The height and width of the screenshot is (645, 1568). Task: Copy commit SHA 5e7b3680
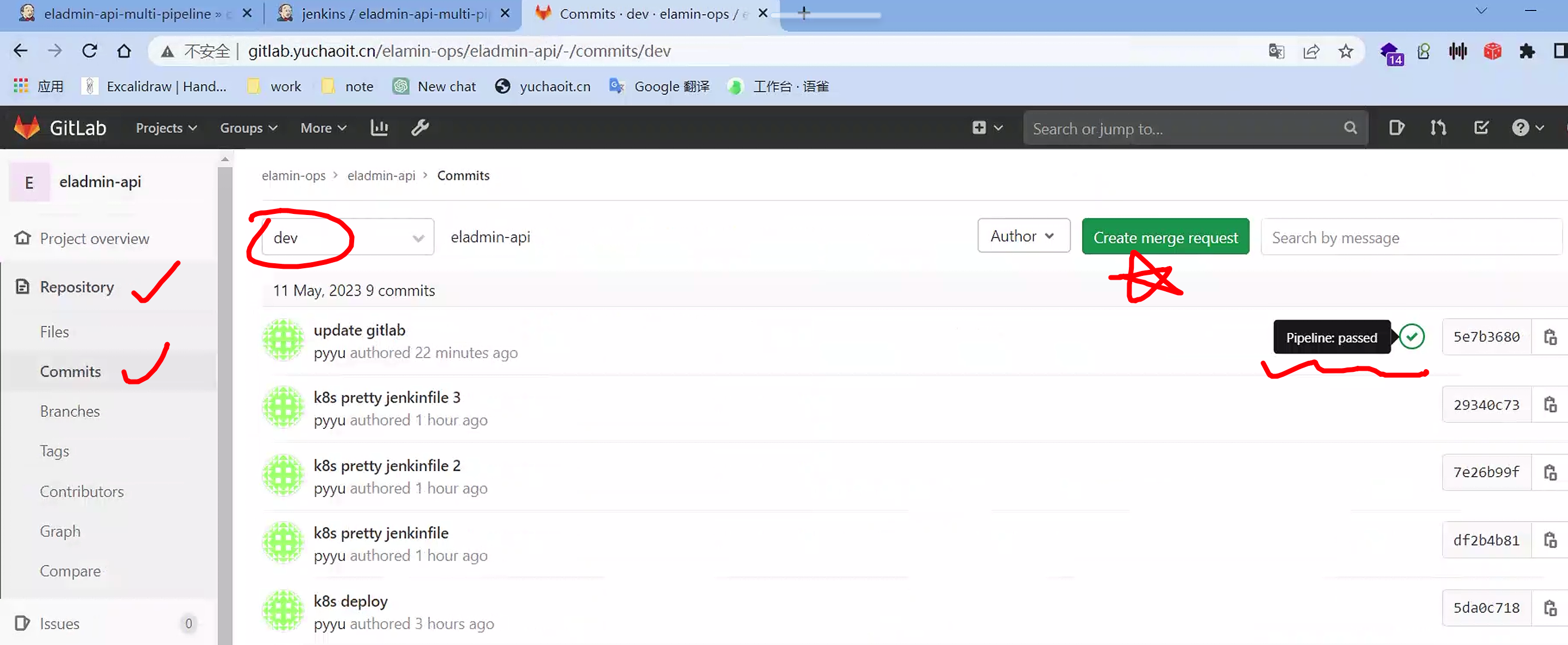pyautogui.click(x=1550, y=337)
